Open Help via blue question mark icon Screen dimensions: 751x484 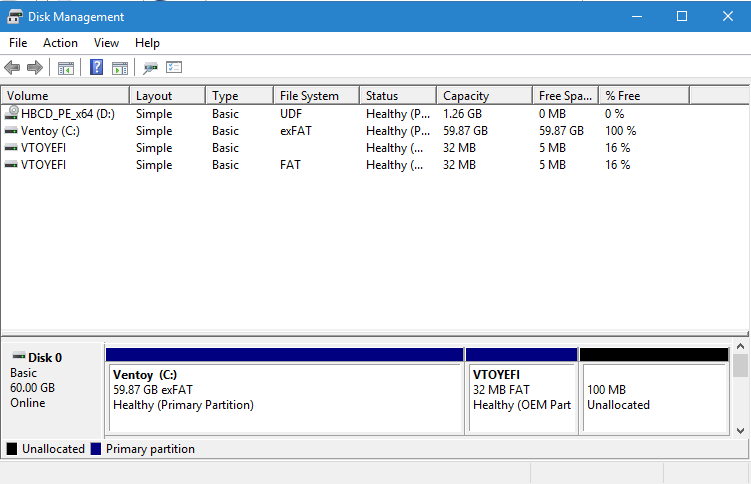[97, 68]
